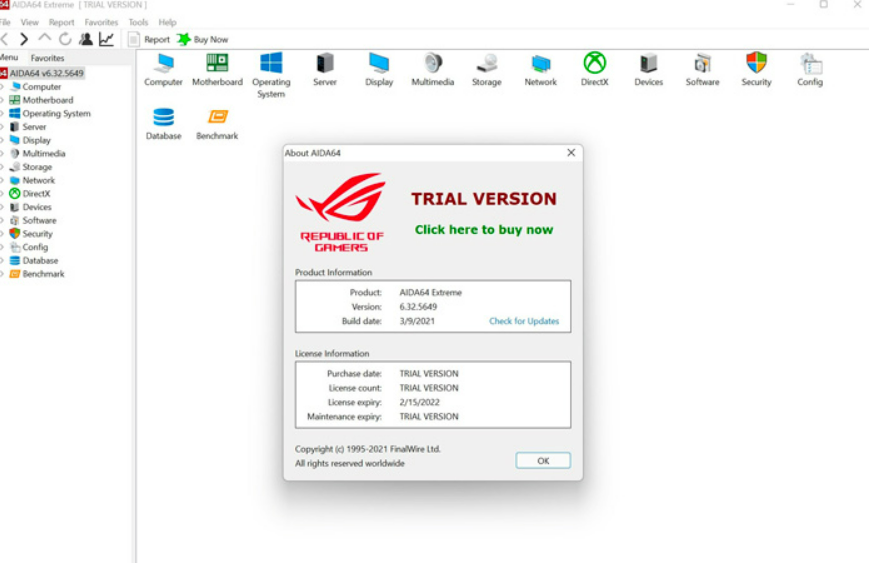The width and height of the screenshot is (890, 587).
Task: Click the AIDA64 Extreme product name text
Action: pyautogui.click(x=431, y=293)
